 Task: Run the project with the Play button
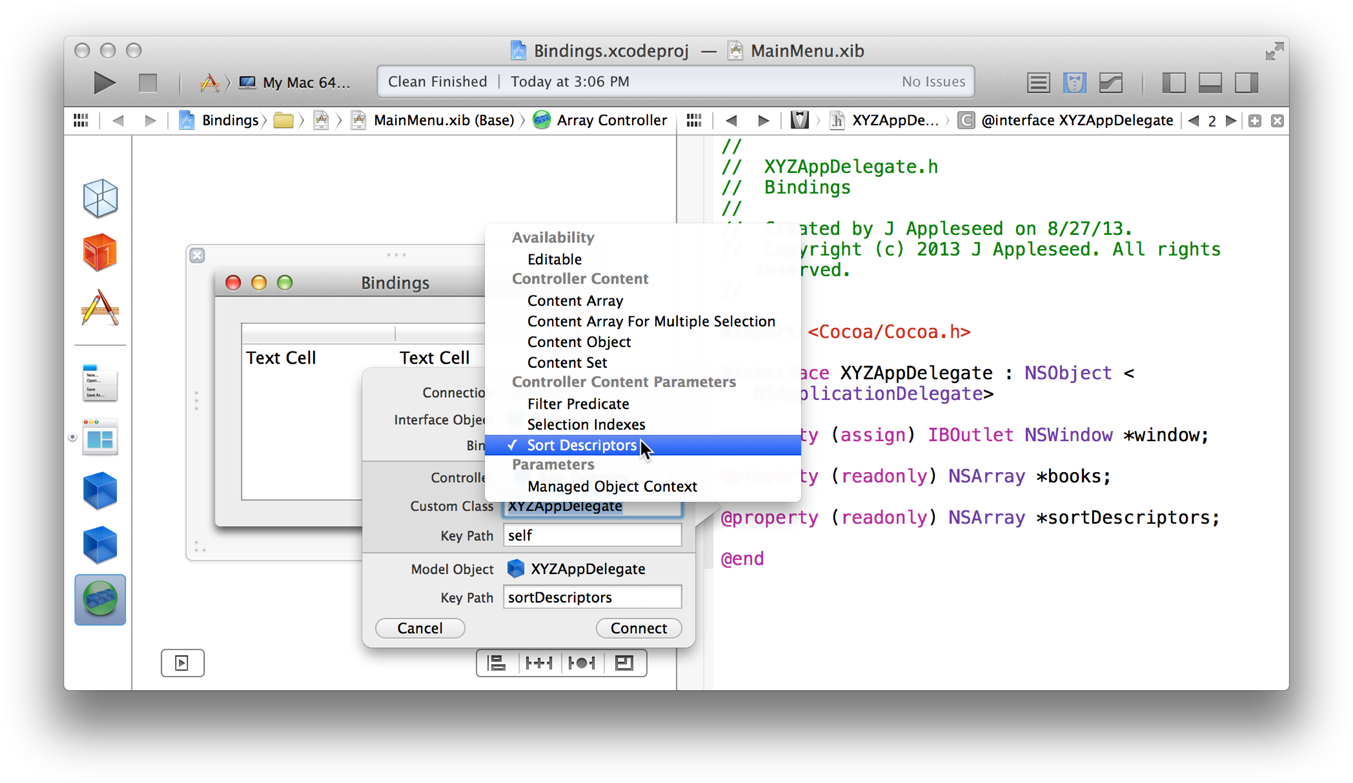(104, 82)
